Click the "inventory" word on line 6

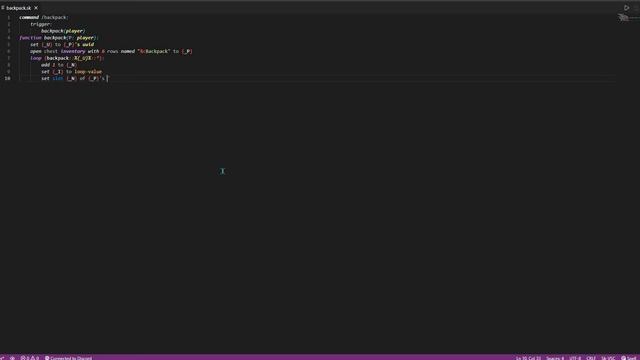(73, 51)
